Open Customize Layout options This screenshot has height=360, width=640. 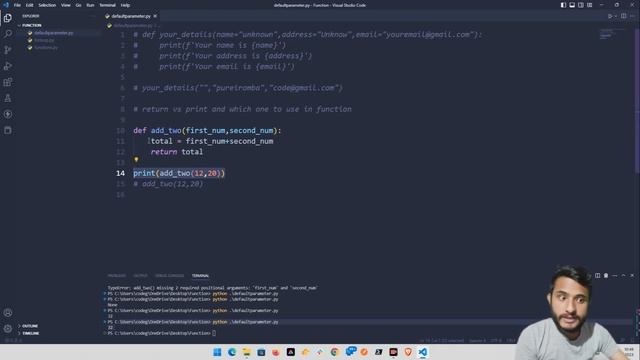[x=590, y=5]
